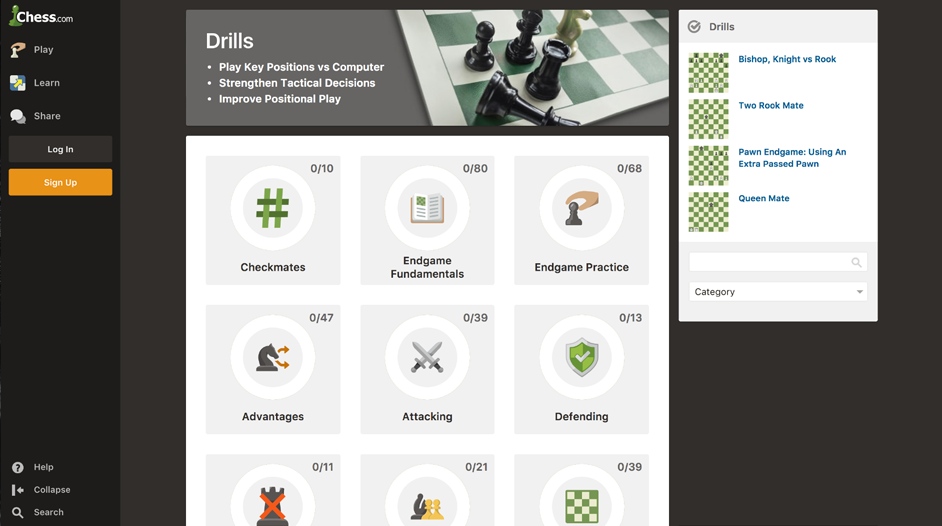This screenshot has width=942, height=526.
Task: Click the Collapse sidebar arrow icon
Action: click(x=18, y=490)
